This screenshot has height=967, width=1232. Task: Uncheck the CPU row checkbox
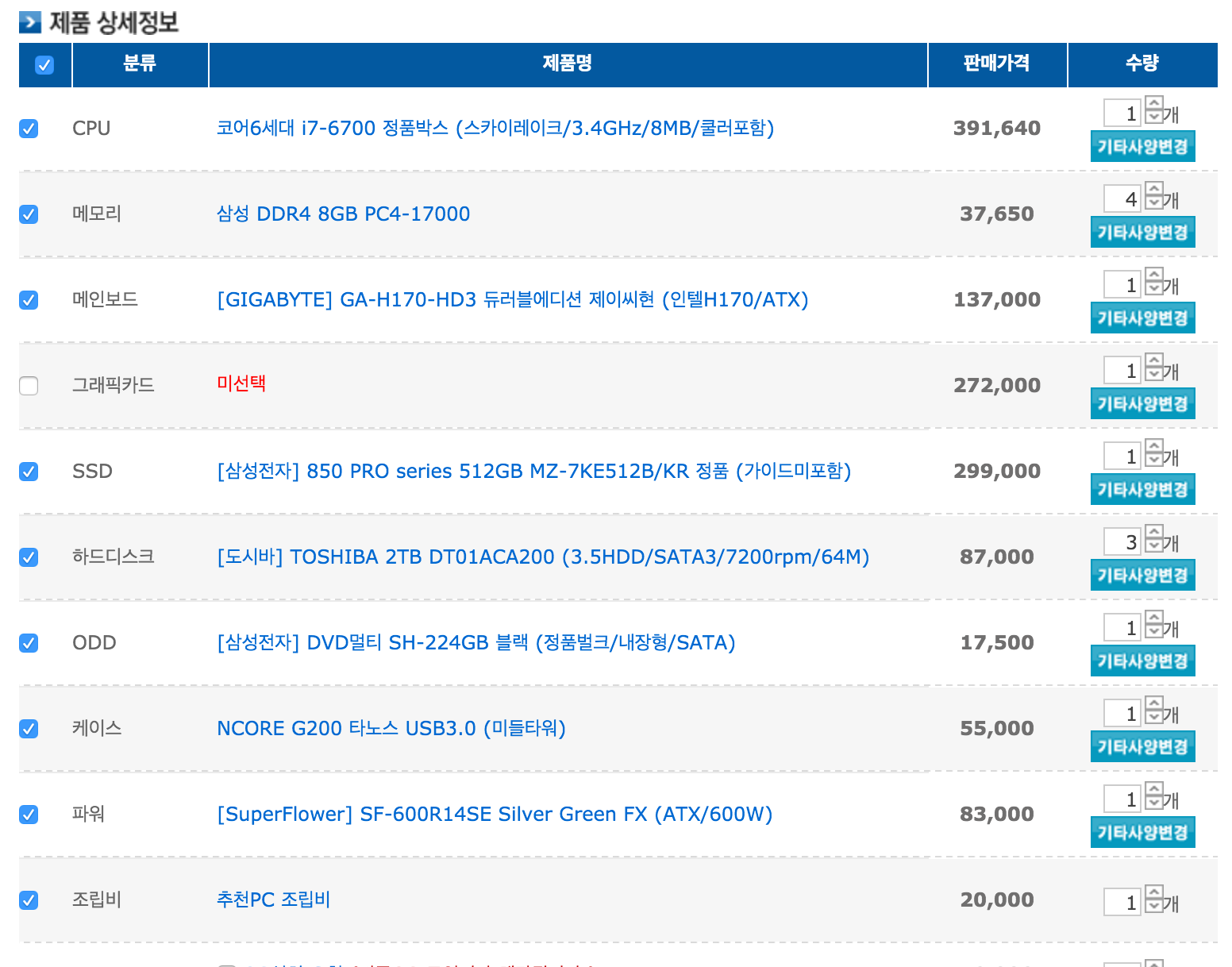point(29,129)
